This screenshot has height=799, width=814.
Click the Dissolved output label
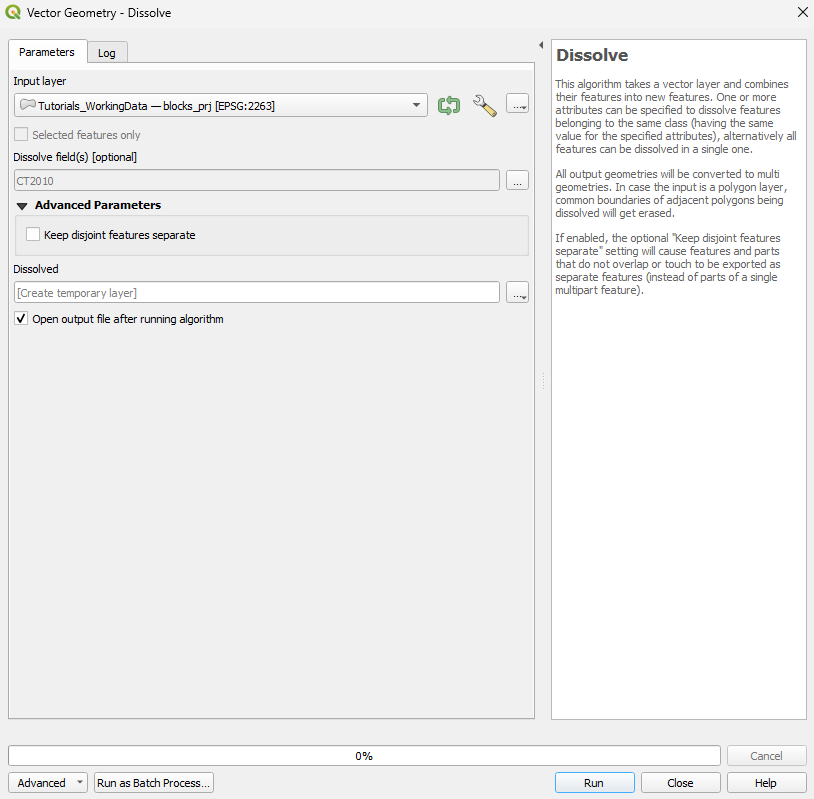[36, 269]
